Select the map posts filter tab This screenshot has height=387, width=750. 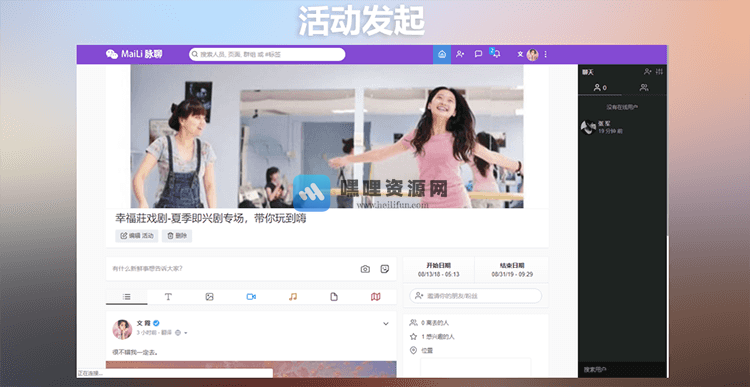tap(375, 297)
